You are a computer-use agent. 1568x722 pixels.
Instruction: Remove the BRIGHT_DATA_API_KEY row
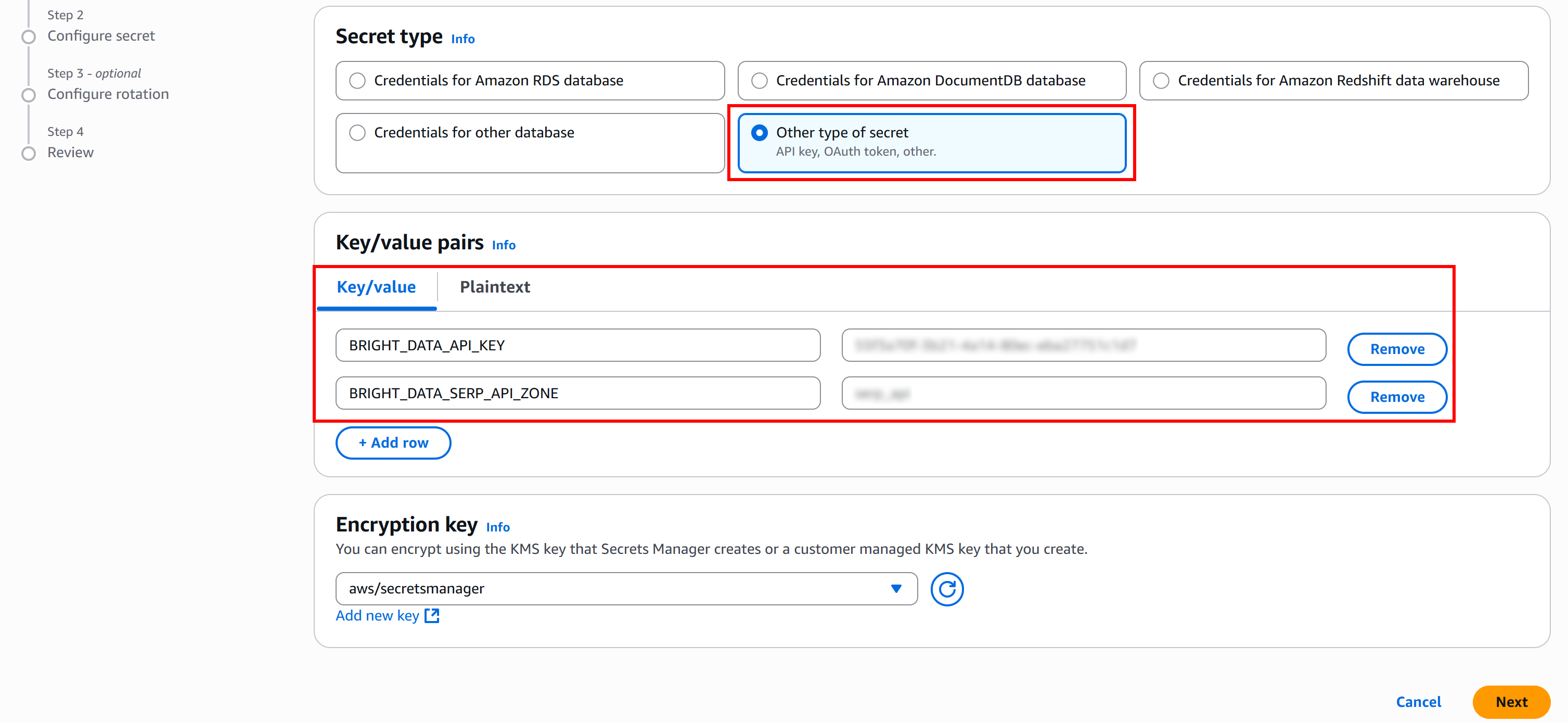[x=1396, y=349]
